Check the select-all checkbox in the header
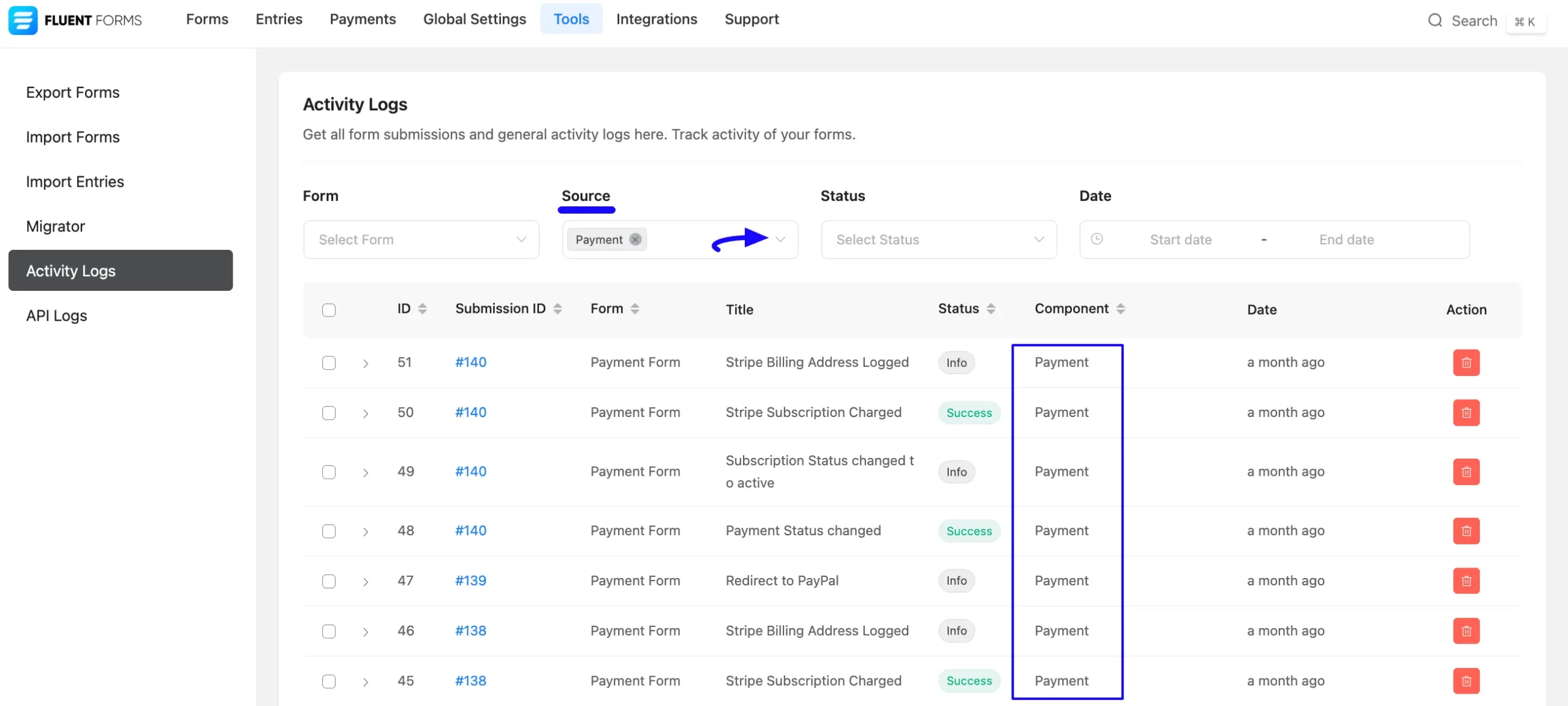The height and width of the screenshot is (706, 1568). click(x=329, y=310)
